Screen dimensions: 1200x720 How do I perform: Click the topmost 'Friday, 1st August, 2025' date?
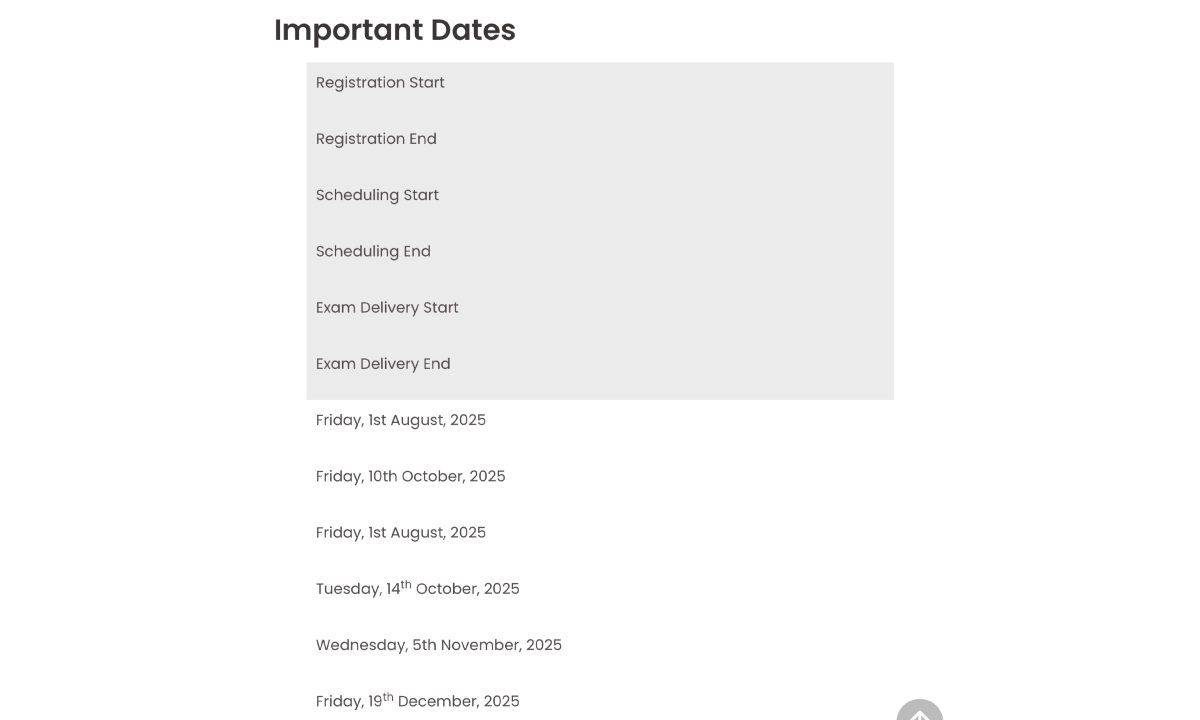(x=400, y=420)
